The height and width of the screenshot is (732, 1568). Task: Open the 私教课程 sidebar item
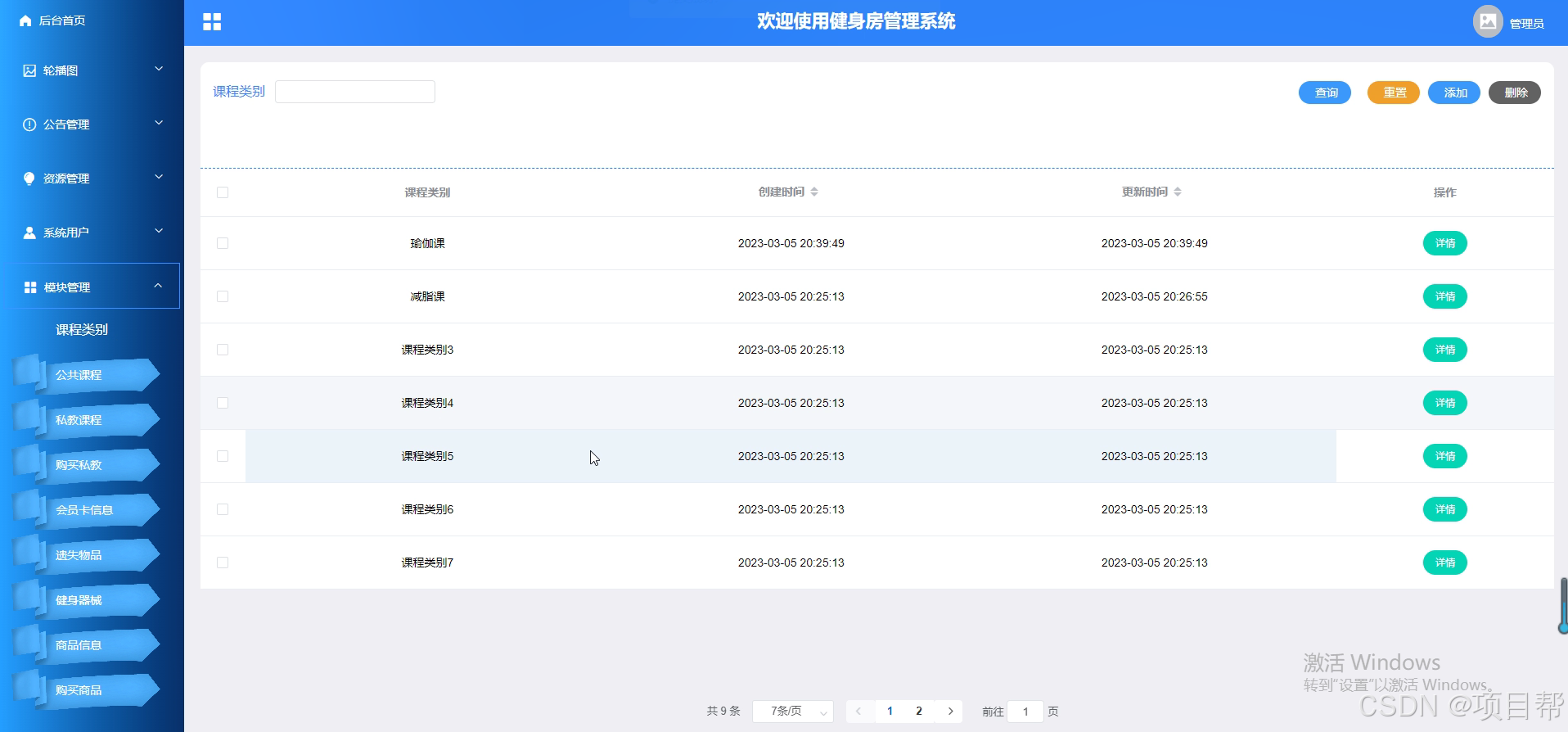86,420
